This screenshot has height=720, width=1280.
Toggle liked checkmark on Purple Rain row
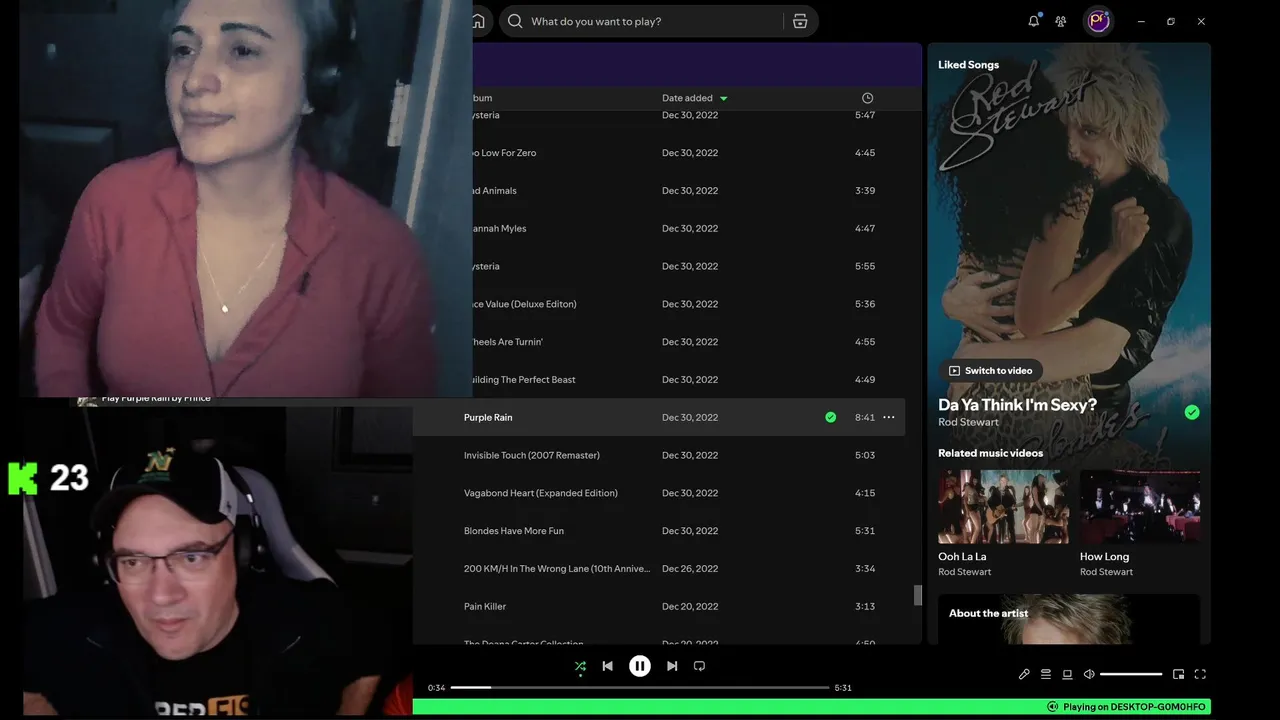click(x=830, y=417)
